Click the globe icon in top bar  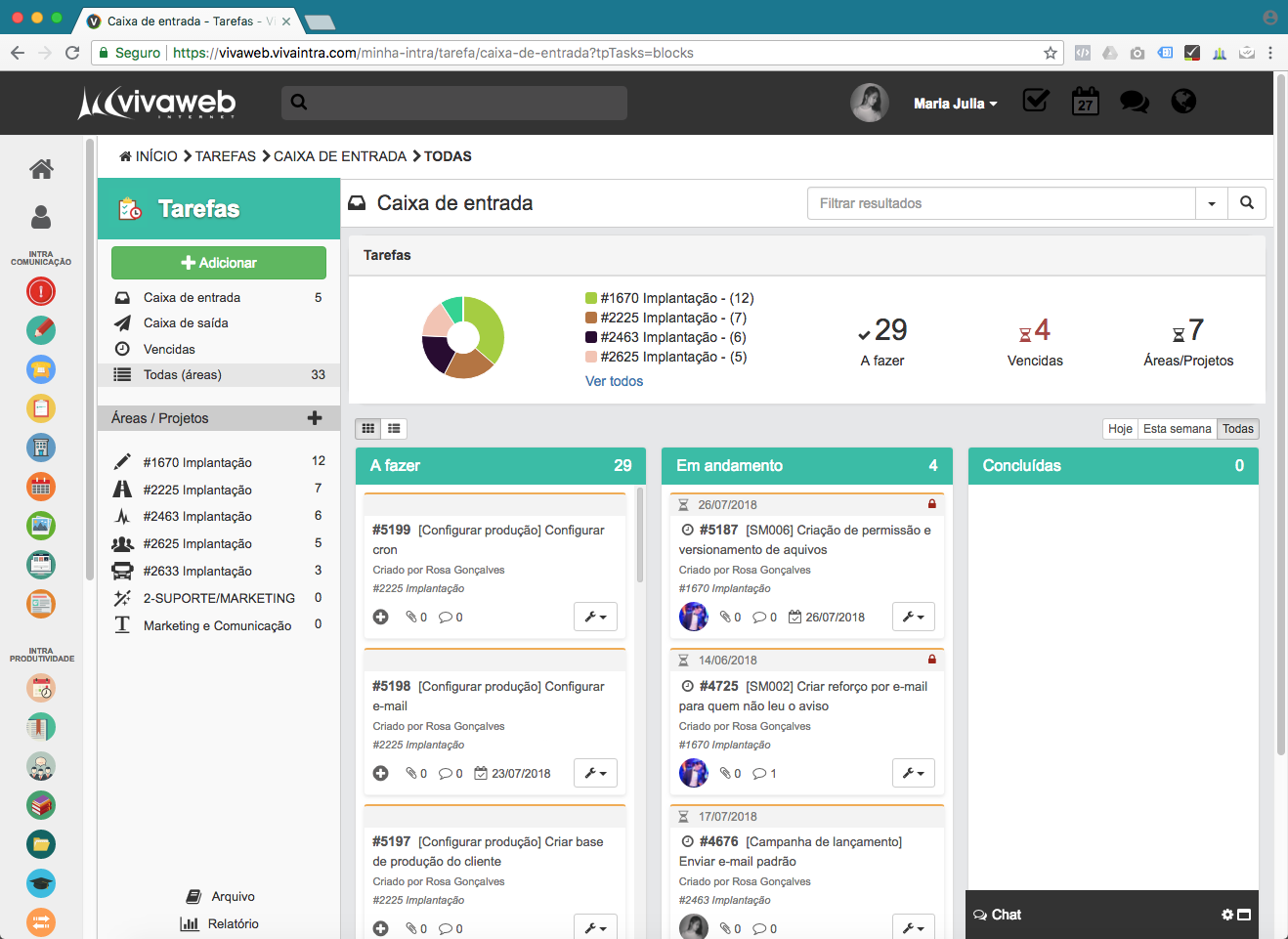click(1183, 102)
